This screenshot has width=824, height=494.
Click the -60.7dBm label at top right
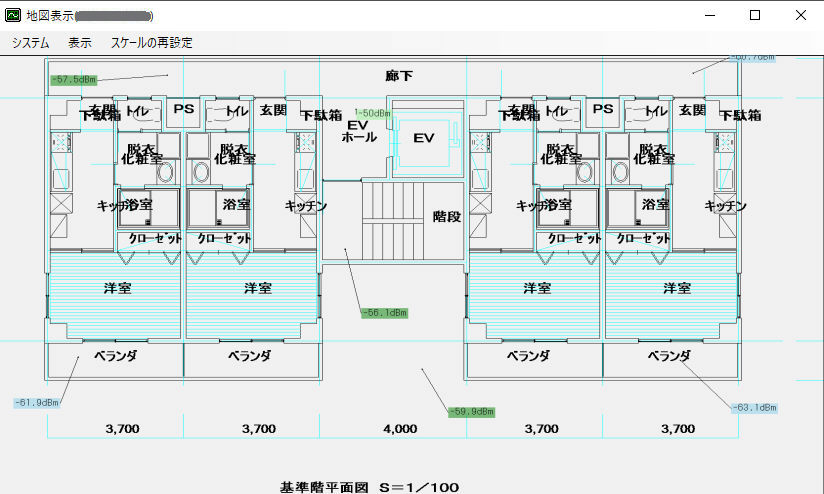coord(752,58)
